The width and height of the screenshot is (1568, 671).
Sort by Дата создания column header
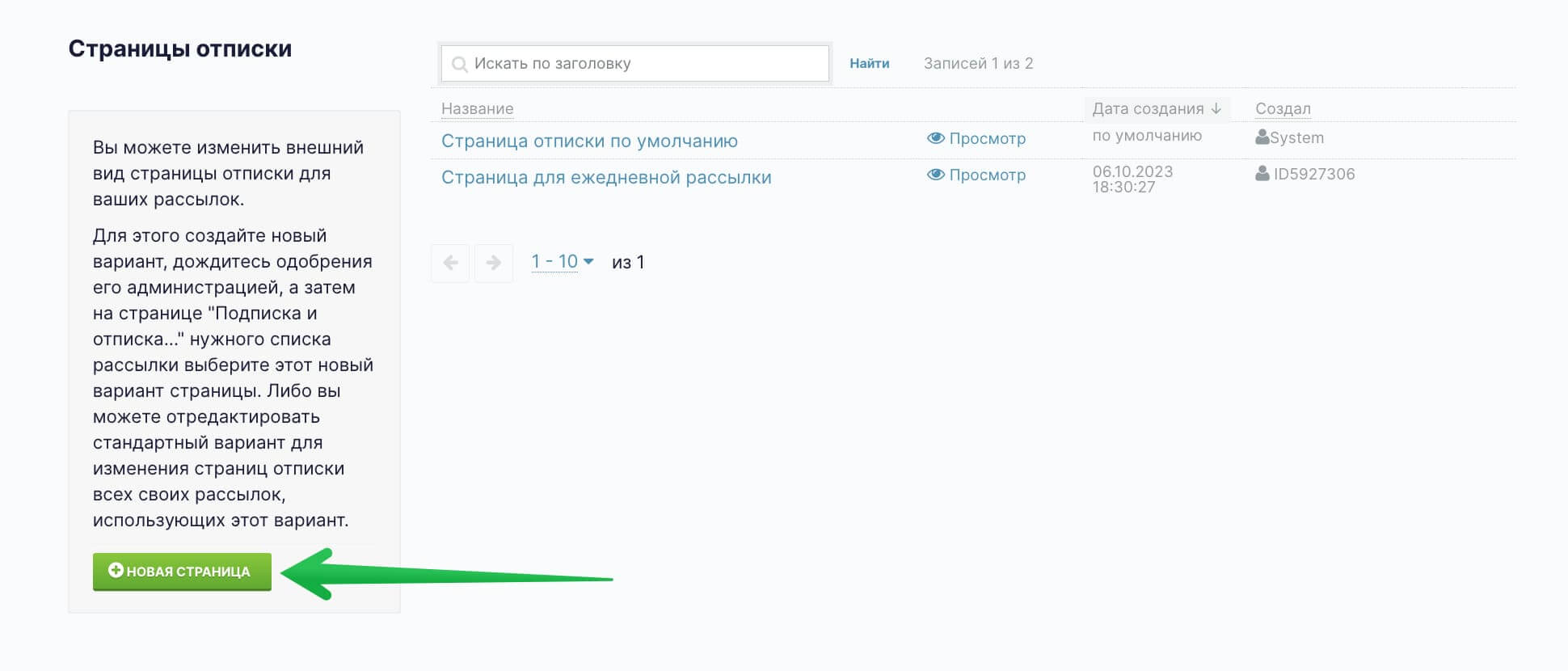1157,108
